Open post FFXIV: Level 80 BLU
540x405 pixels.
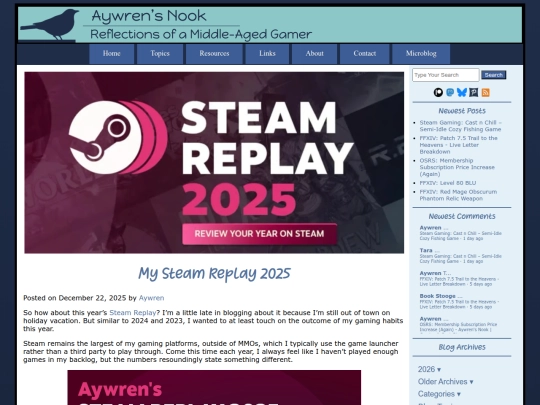point(448,183)
